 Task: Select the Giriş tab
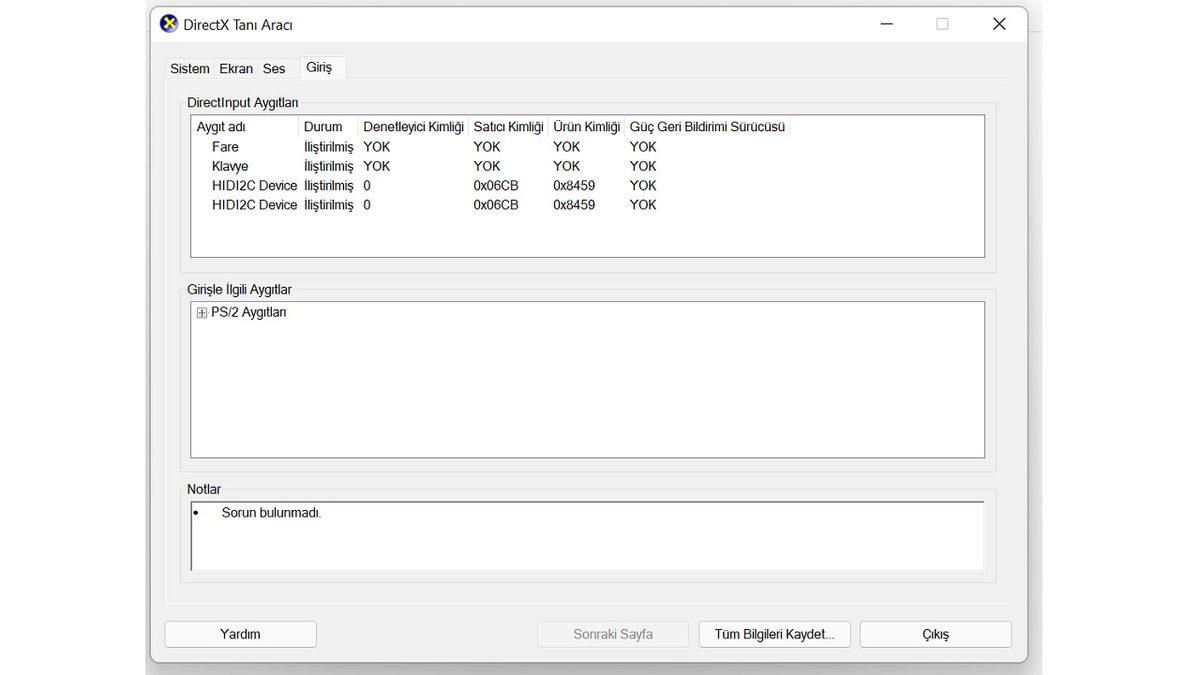tap(319, 68)
